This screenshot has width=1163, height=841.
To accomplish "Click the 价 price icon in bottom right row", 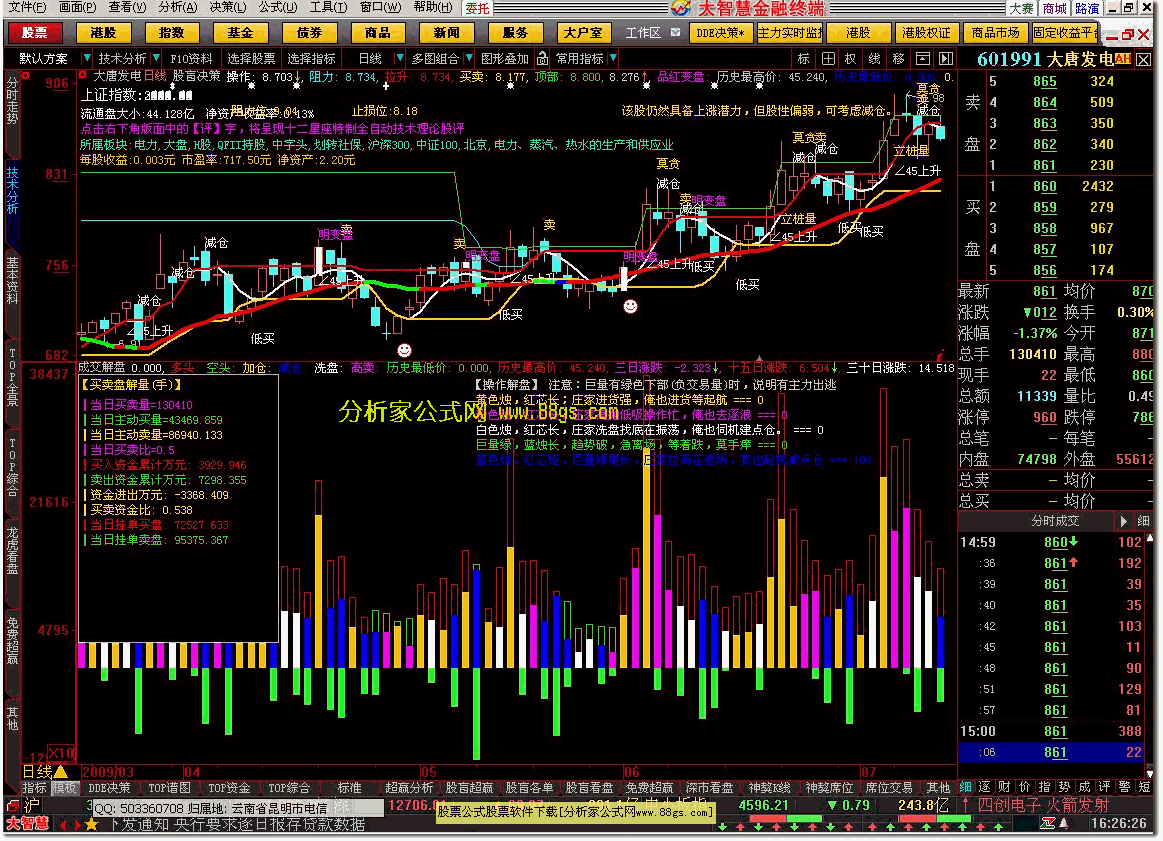I will [1025, 787].
